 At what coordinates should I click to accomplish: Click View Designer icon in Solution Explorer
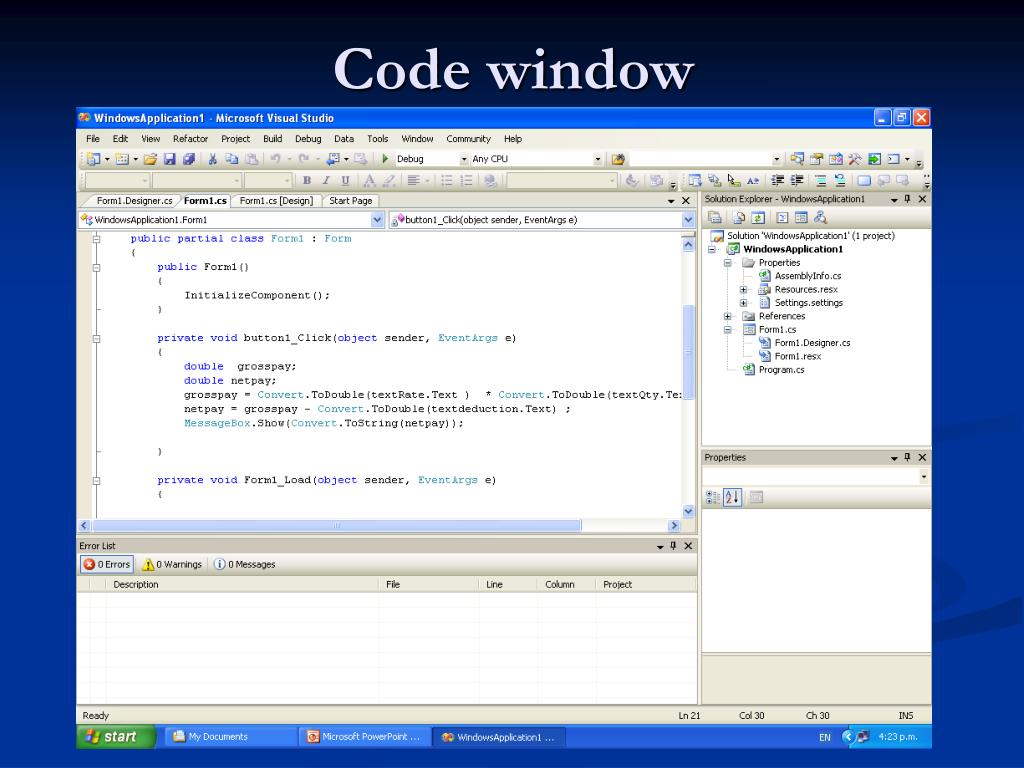801,217
